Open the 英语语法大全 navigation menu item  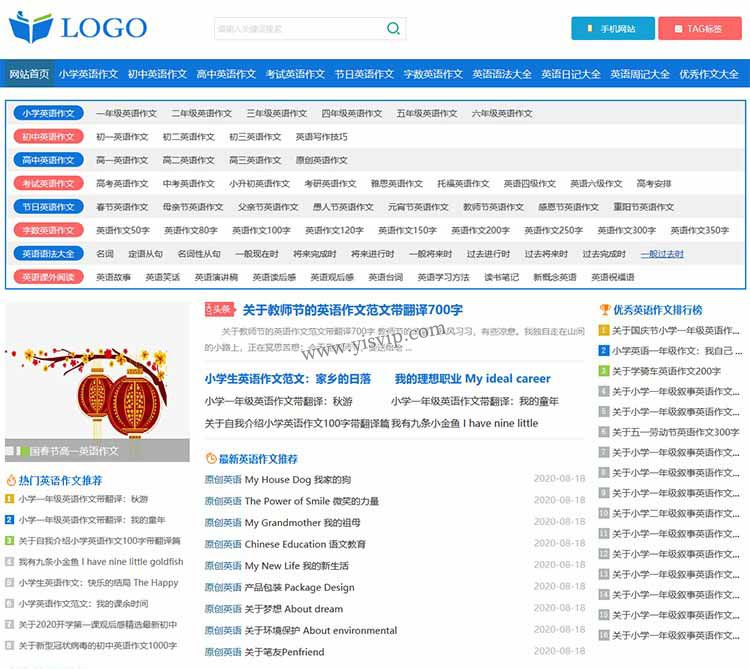pyautogui.click(x=502, y=74)
